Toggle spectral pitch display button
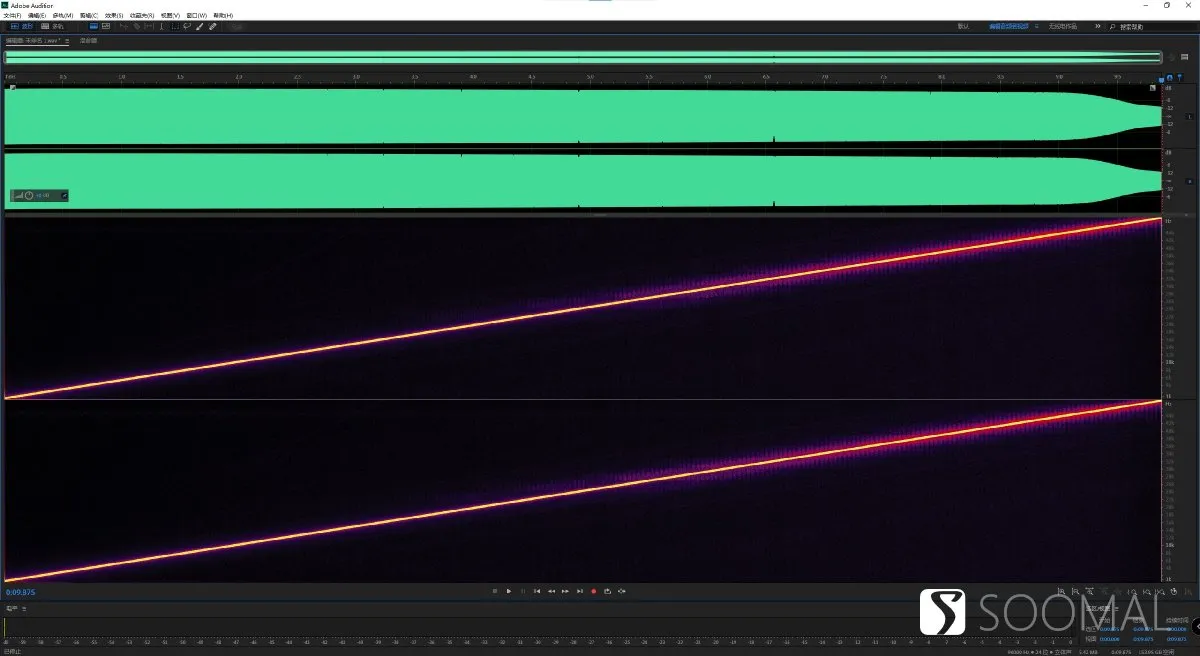This screenshot has width=1200, height=656. click(x=105, y=26)
